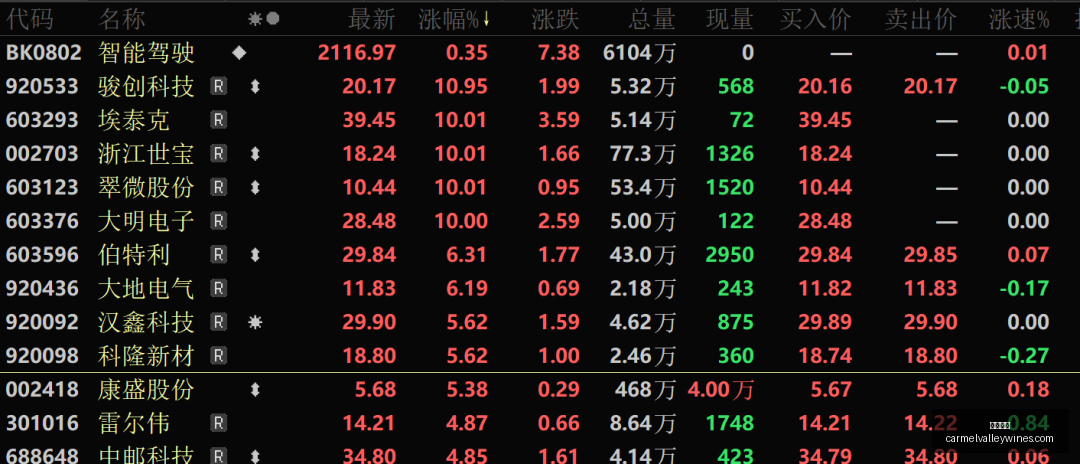Click the up-down arrow marker for 翠微股份
The height and width of the screenshot is (464, 1080).
[x=255, y=187]
